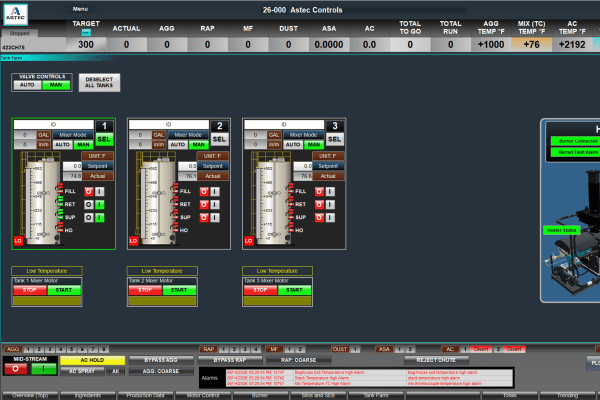Turn on MID-STREAM with green I
This screenshot has width=600, height=400.
44,369
